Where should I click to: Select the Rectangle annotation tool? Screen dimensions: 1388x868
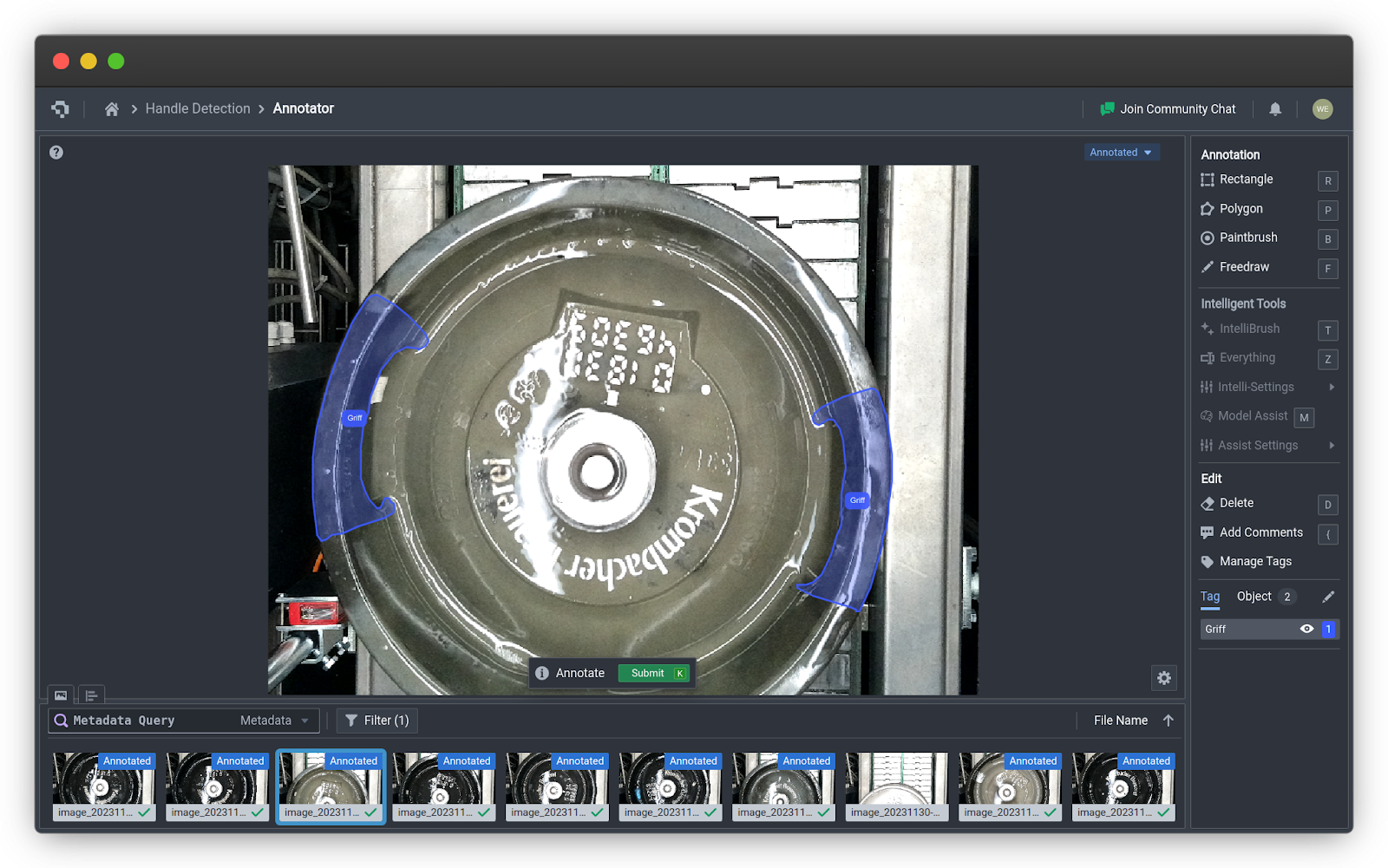1246,179
